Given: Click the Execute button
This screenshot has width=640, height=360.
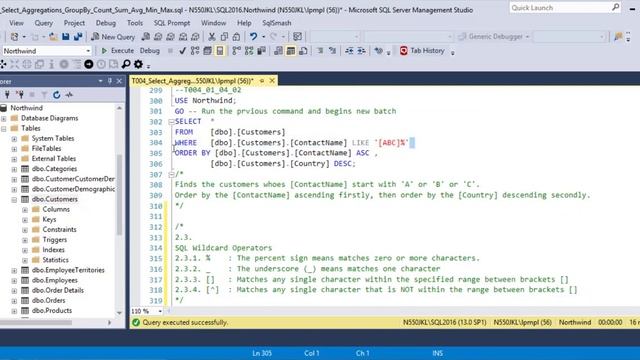Looking at the screenshot, I should pos(118,51).
